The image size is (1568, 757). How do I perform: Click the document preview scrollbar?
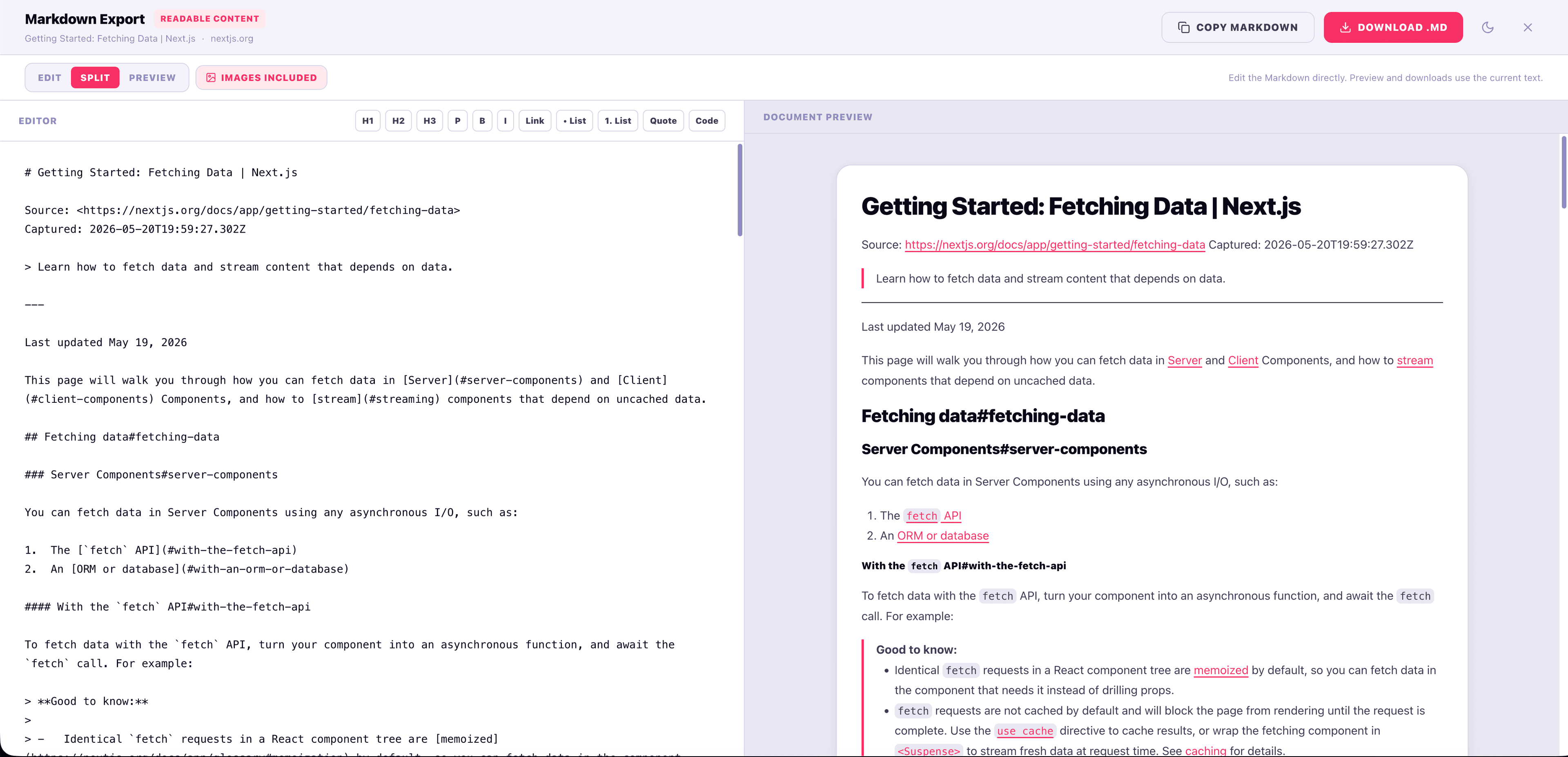(1564, 172)
